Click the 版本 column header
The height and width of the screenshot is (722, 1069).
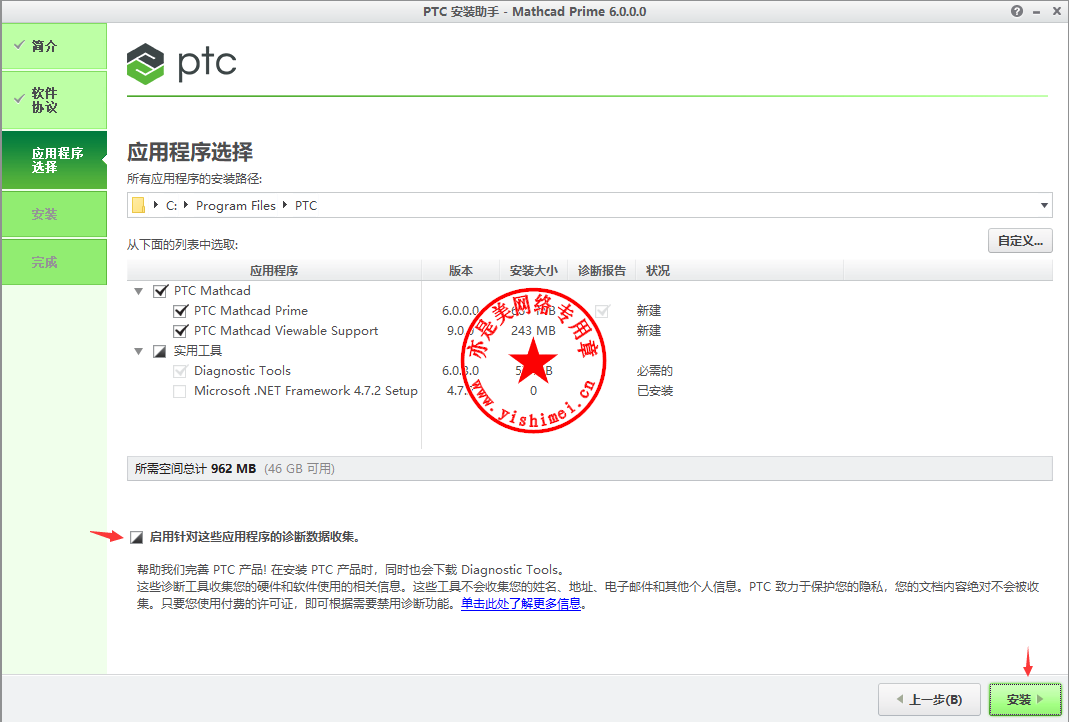coord(461,271)
